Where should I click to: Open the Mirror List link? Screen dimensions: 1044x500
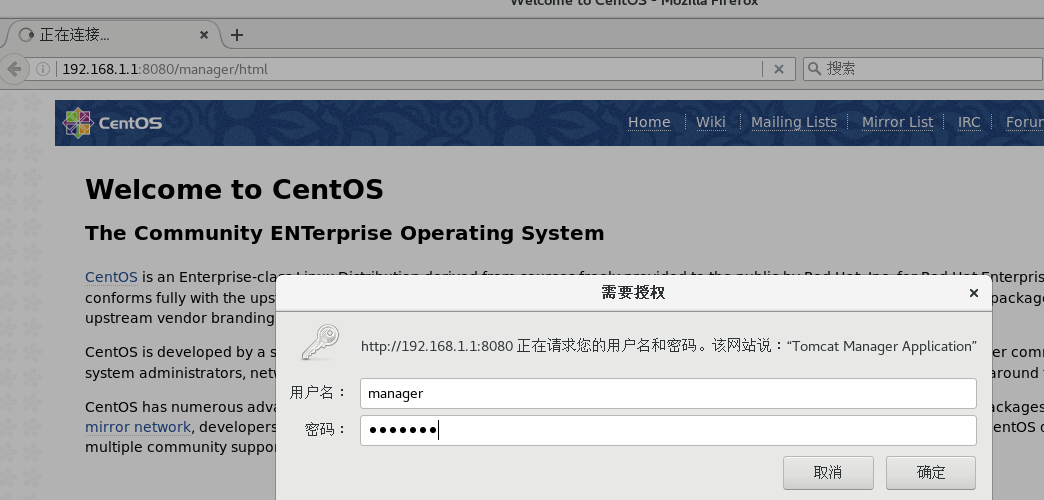898,123
